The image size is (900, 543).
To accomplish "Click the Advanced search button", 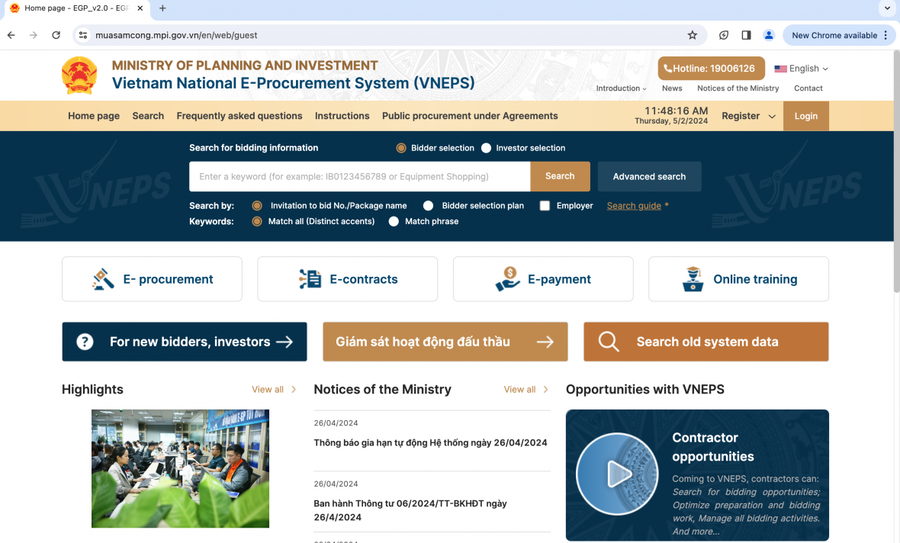I will (x=649, y=176).
